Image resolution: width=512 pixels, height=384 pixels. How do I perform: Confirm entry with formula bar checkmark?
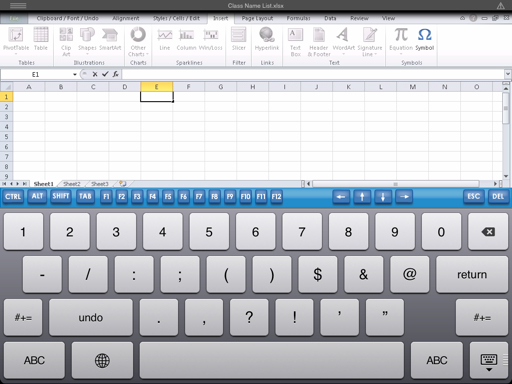pyautogui.click(x=105, y=74)
